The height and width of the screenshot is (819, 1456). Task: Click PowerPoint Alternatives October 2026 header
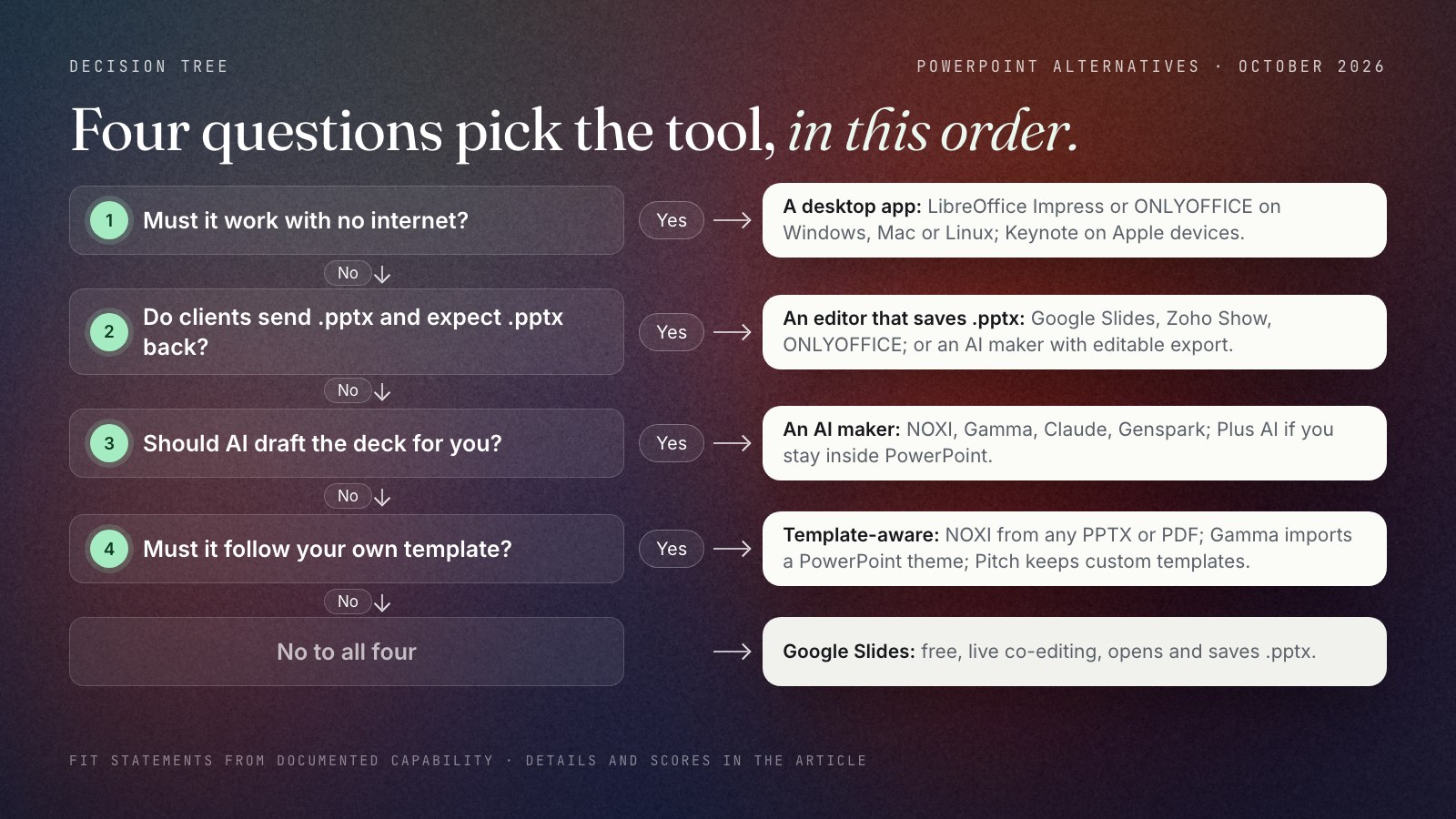pos(1151,66)
